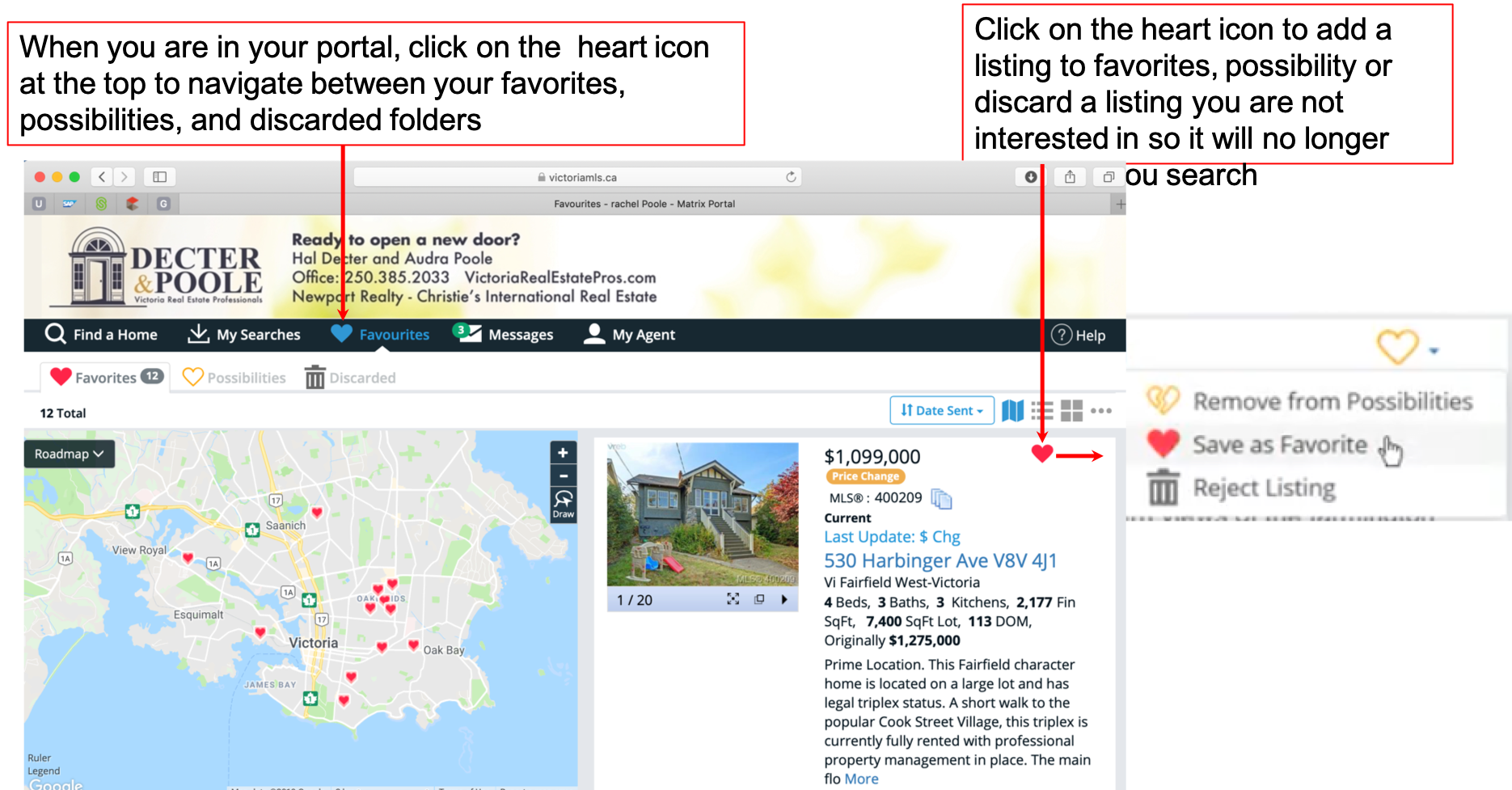
Task: Open the three-dot more options menu
Action: [1101, 411]
